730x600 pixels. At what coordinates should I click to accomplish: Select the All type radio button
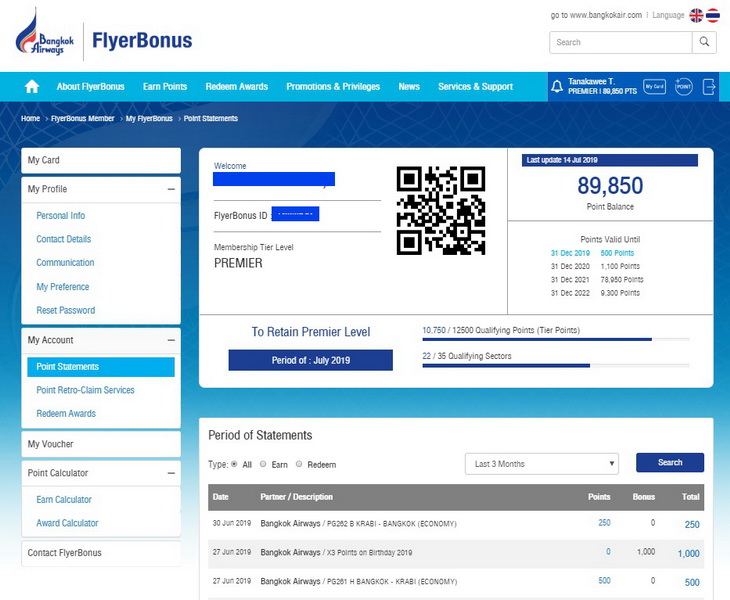[235, 465]
